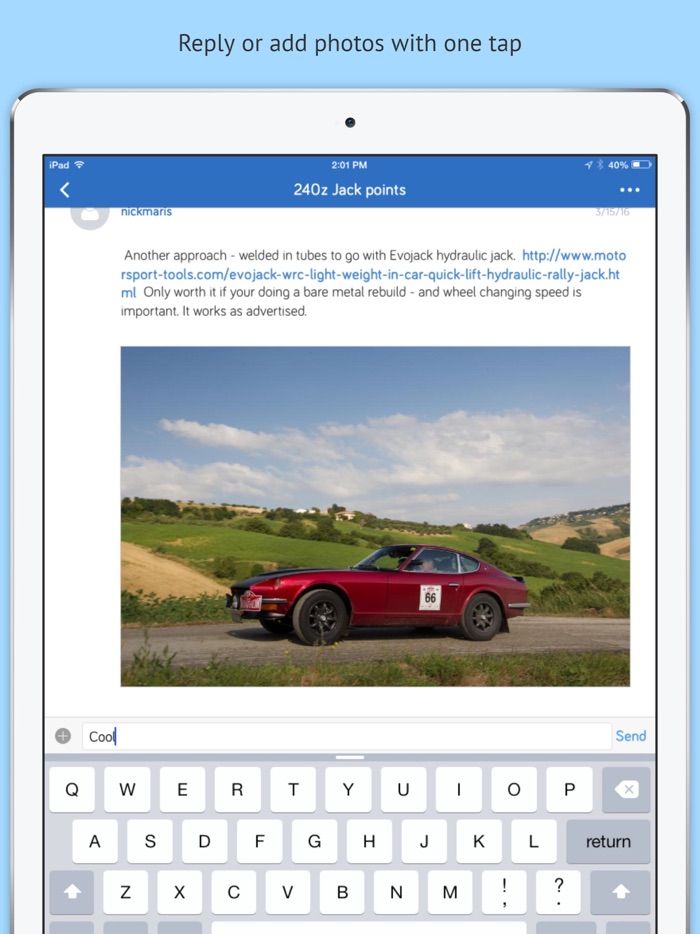Tap the W key
Viewport: 700px width, 934px height.
(127, 789)
